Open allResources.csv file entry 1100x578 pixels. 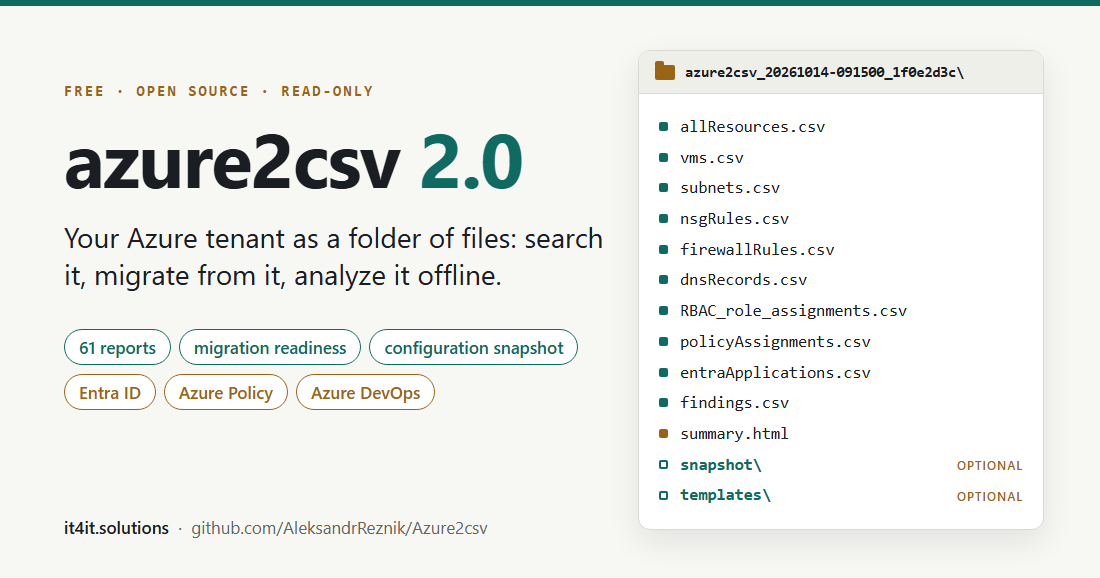coord(752,127)
